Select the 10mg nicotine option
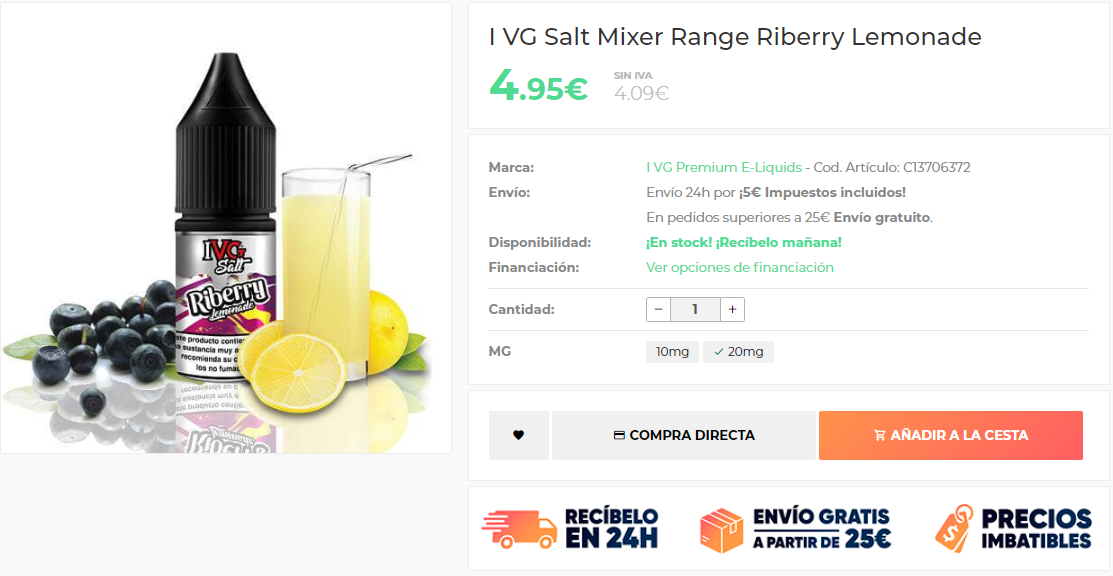Viewport: 1113px width, 576px height. [x=672, y=352]
